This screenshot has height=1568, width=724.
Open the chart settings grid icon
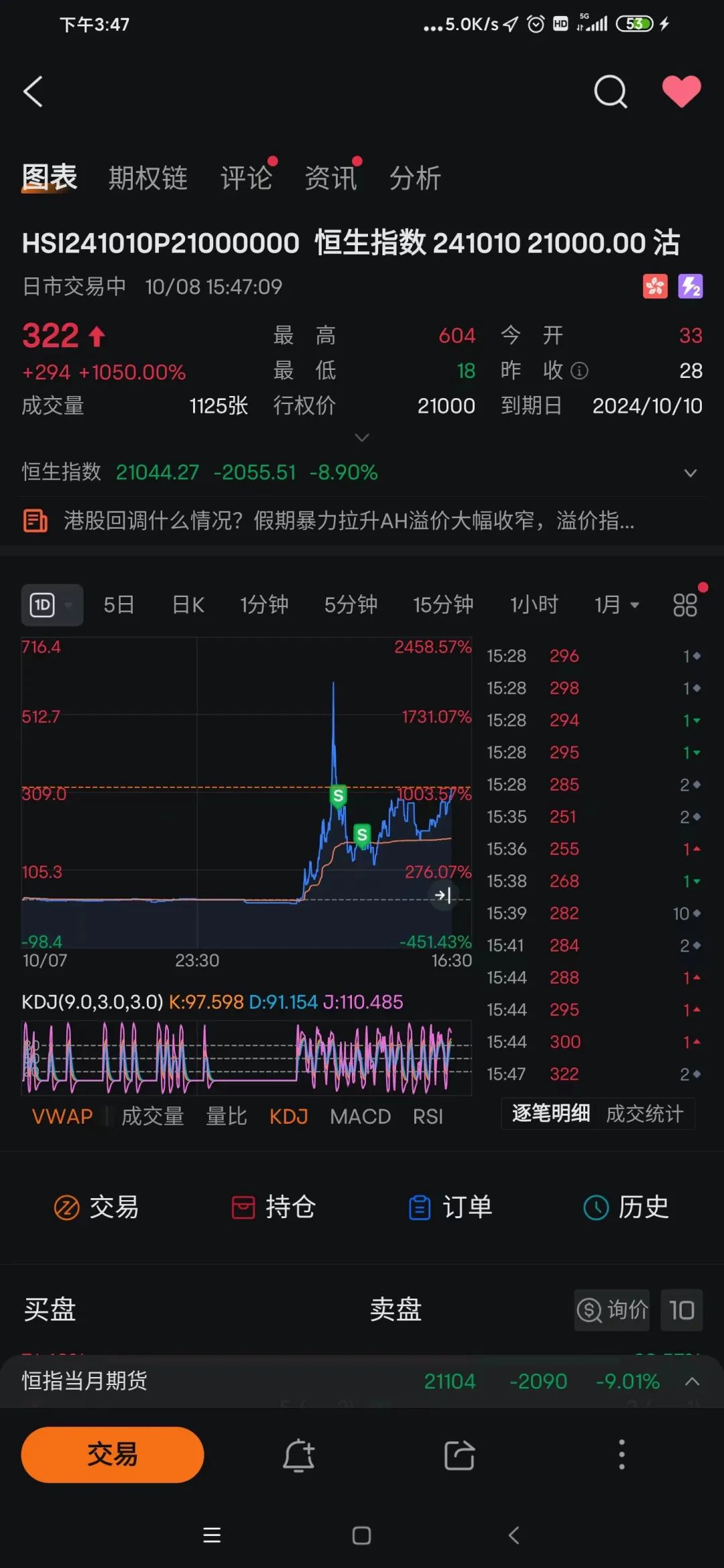coord(685,605)
